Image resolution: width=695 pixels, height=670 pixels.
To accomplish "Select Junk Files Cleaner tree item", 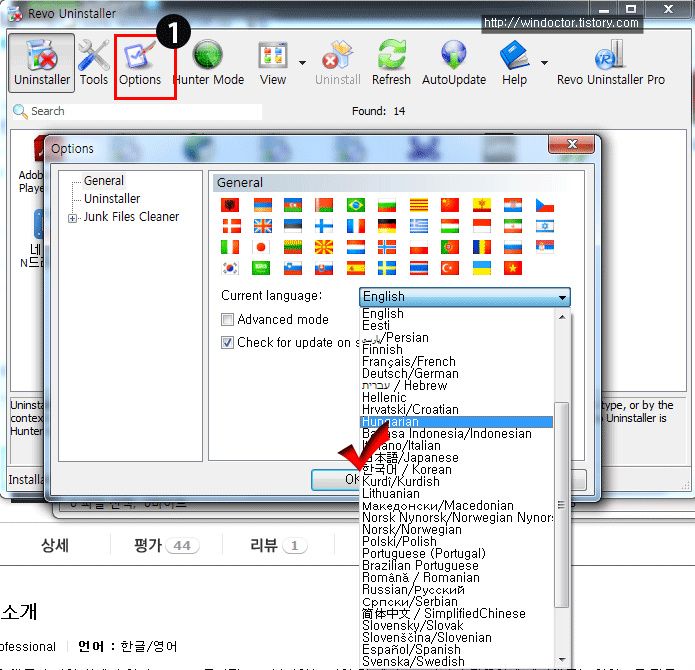I will (131, 217).
